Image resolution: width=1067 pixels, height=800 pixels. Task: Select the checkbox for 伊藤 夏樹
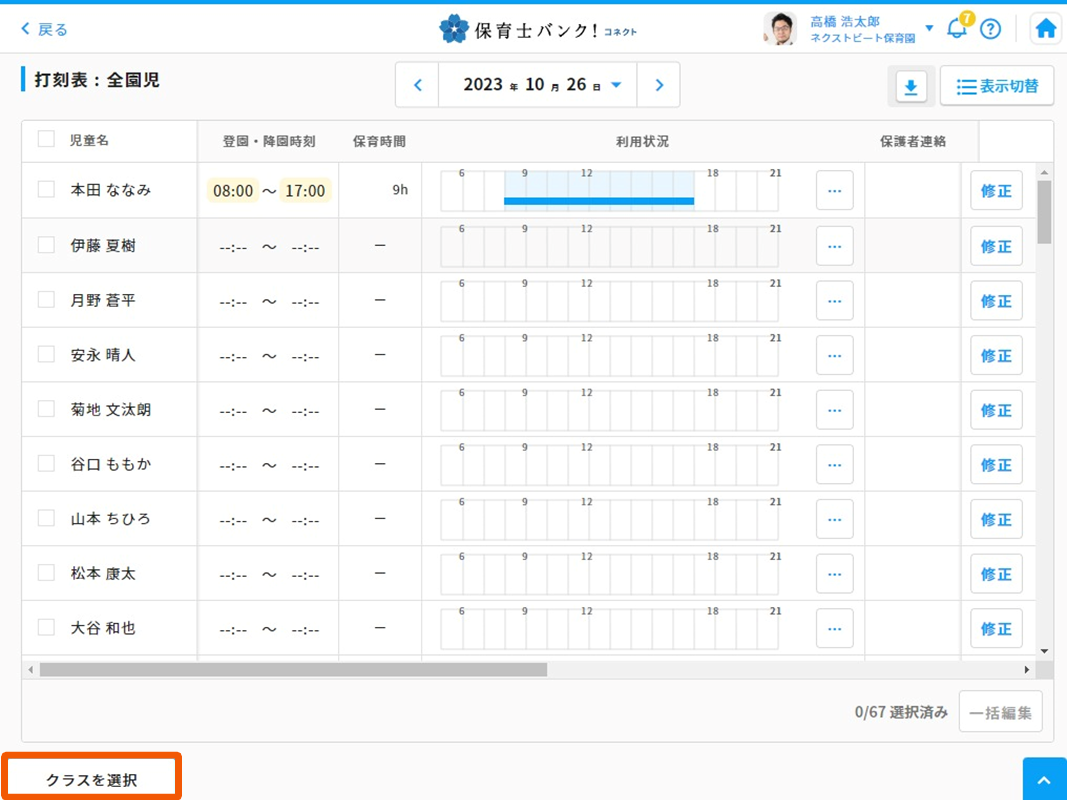46,245
